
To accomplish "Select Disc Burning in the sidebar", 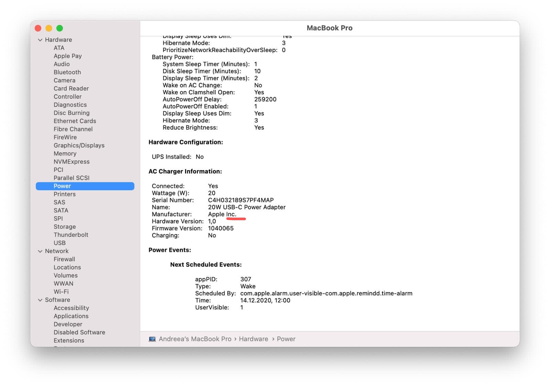I will [72, 113].
